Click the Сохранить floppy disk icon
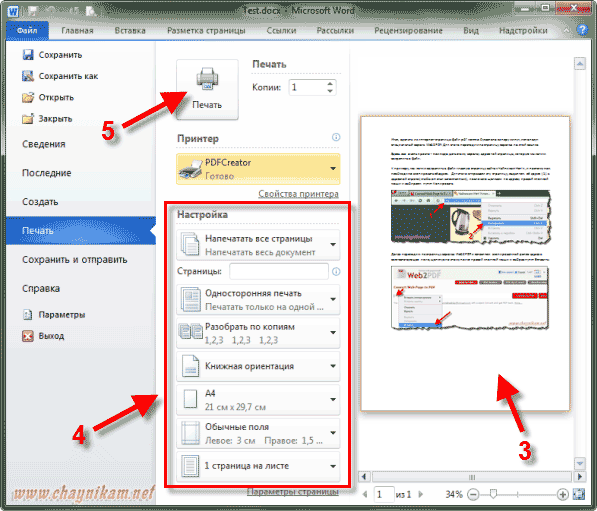 28,55
